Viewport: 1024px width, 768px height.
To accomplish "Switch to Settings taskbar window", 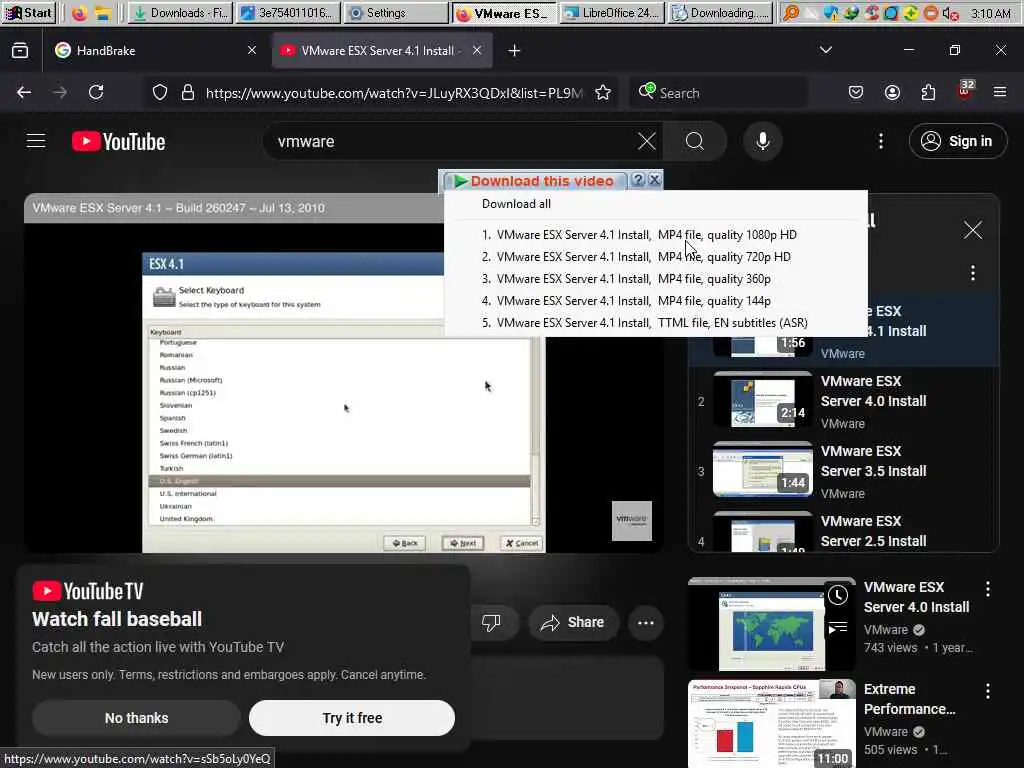I will pyautogui.click(x=396, y=12).
